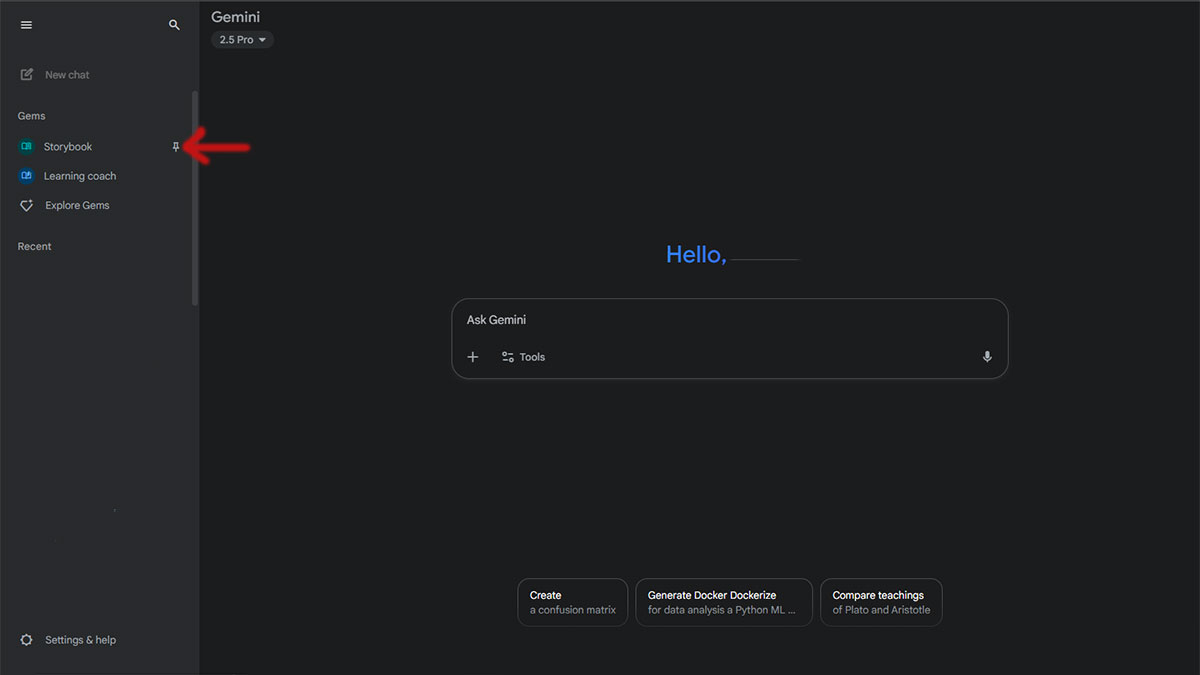Viewport: 1200px width, 675px height.
Task: Click the sidebar vertical scrollbar
Action: coord(195,198)
